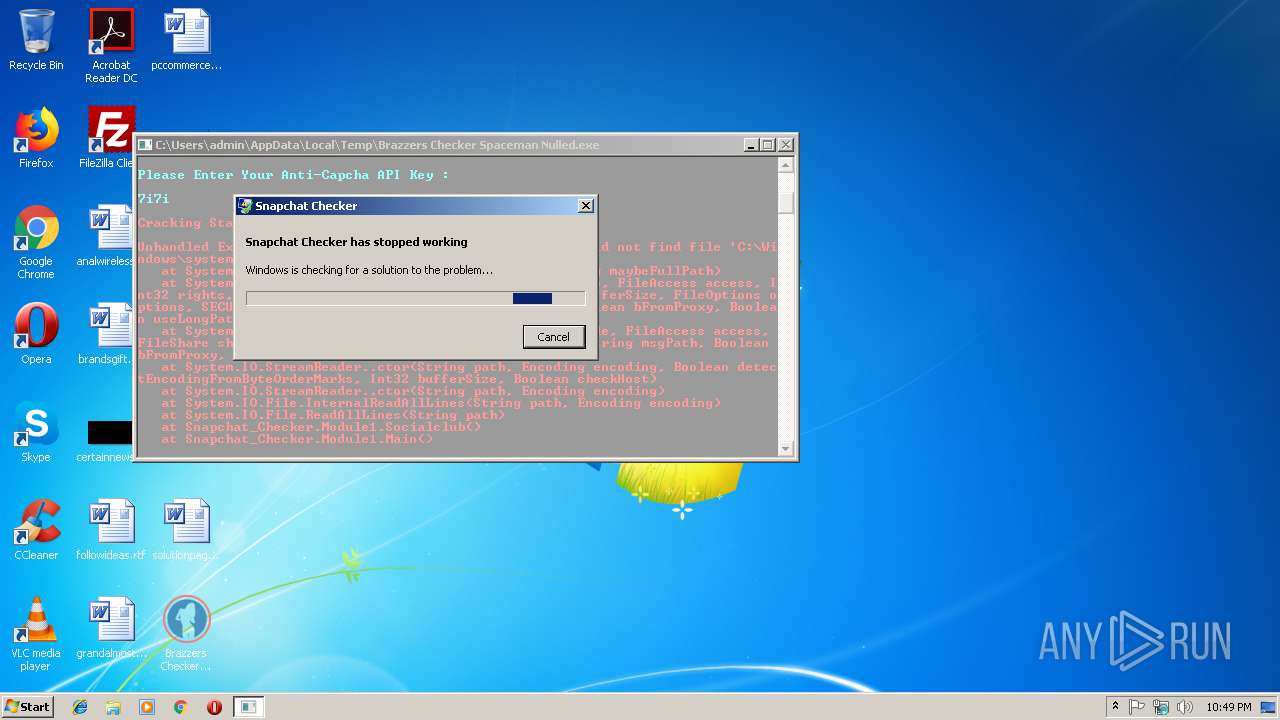
Task: Launch FileZilla Client desktop shortcut
Action: click(x=110, y=138)
